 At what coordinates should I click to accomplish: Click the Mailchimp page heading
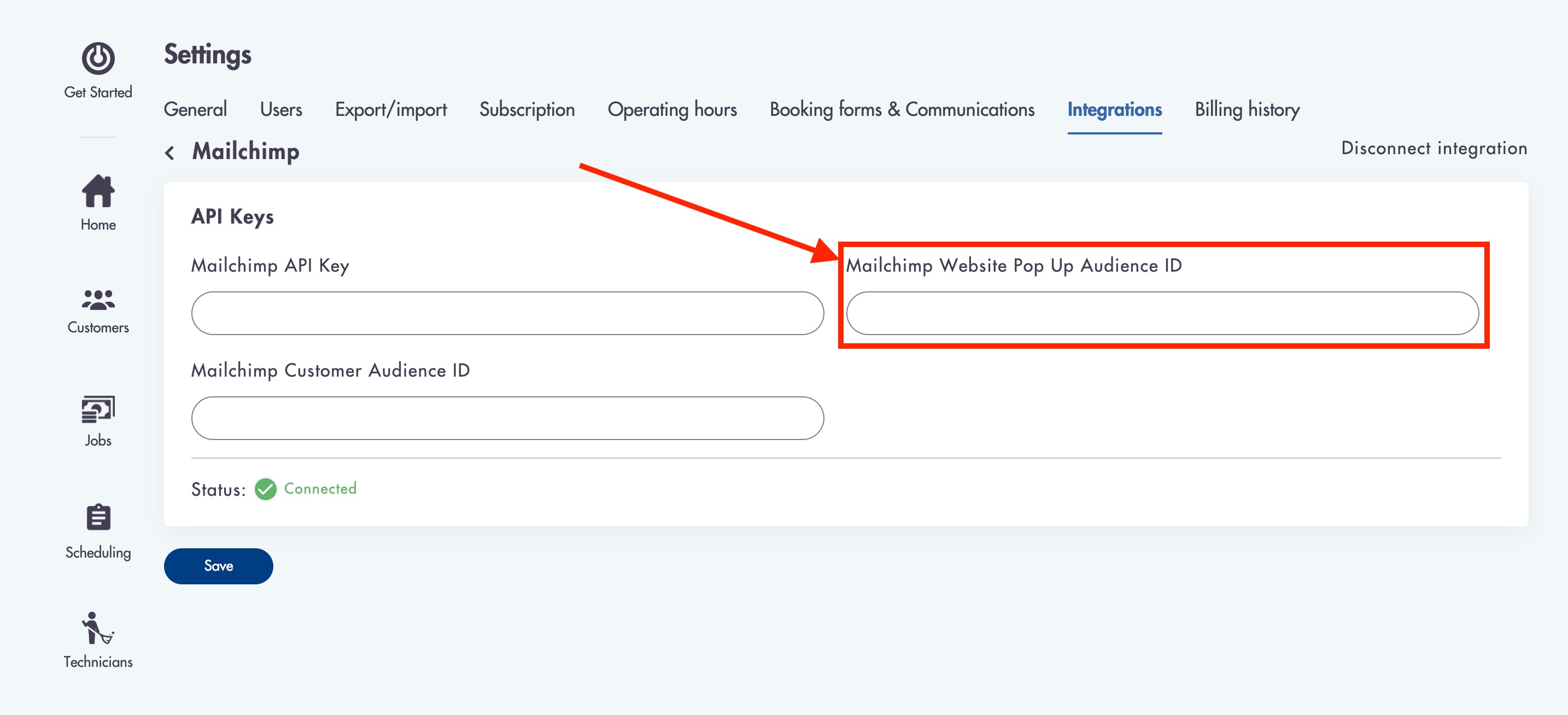tap(246, 151)
